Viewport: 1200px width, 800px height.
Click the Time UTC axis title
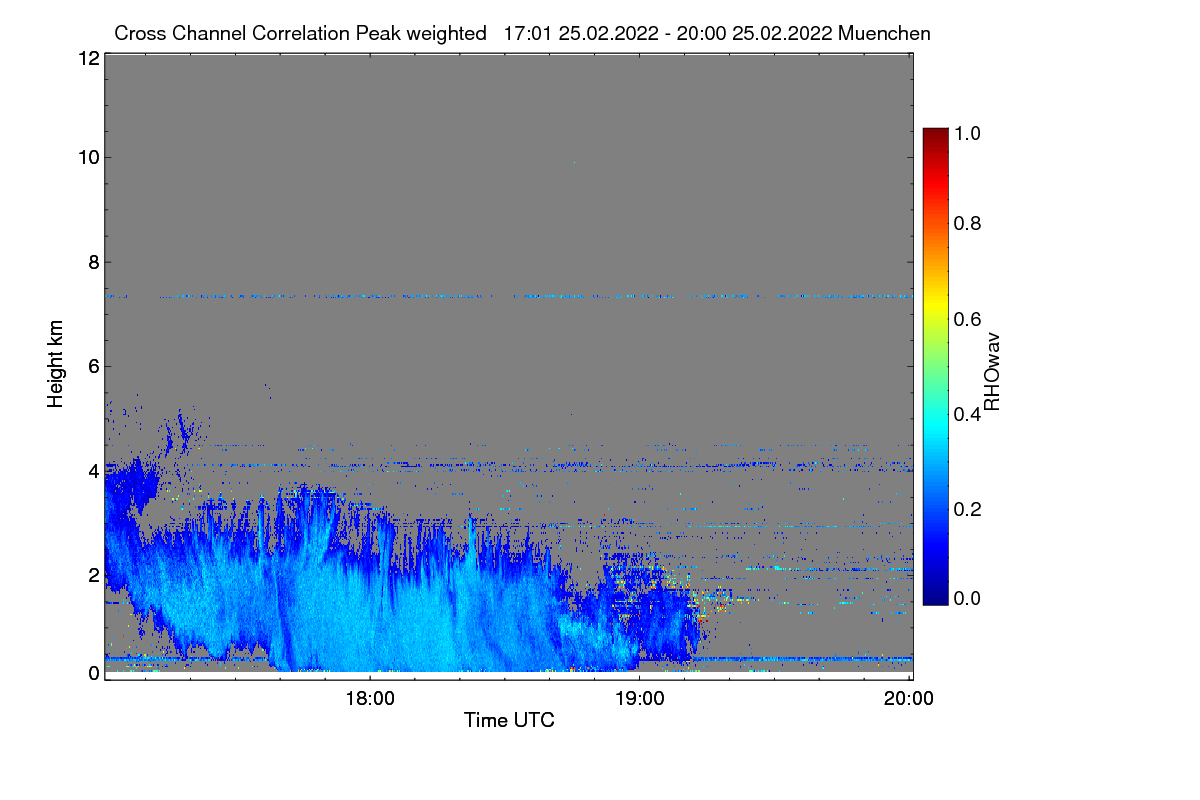(509, 720)
